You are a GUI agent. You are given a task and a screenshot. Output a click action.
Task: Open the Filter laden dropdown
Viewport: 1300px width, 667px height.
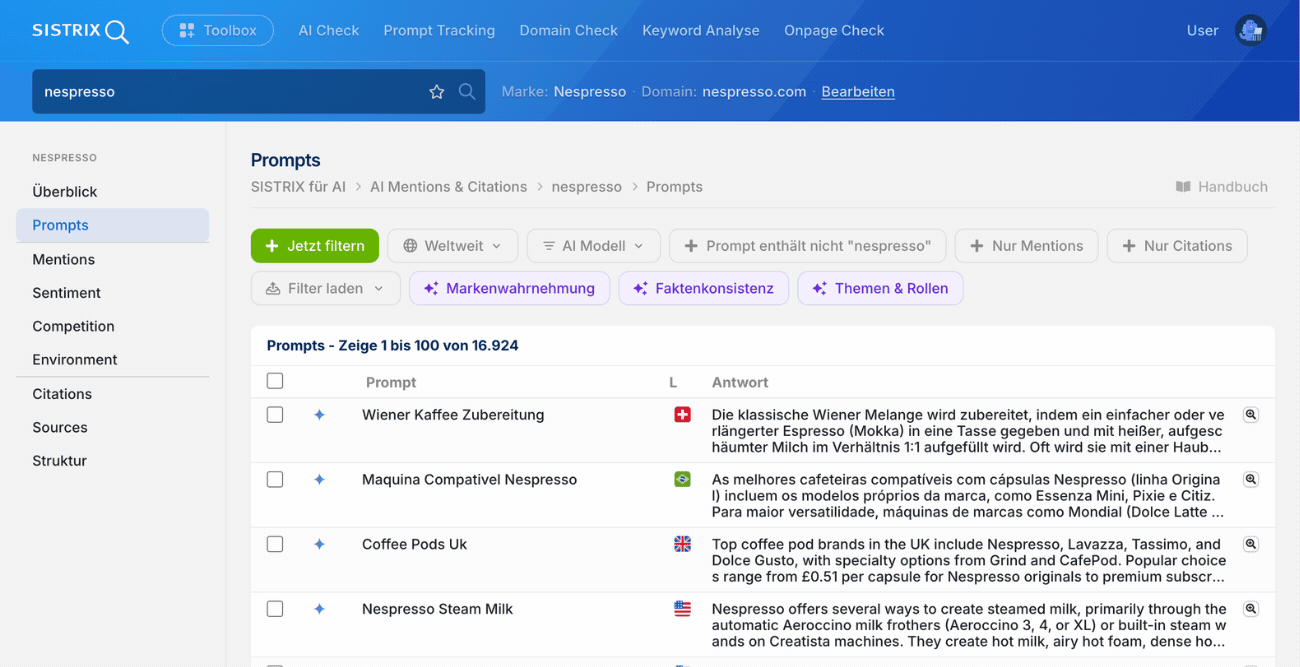[x=326, y=288]
